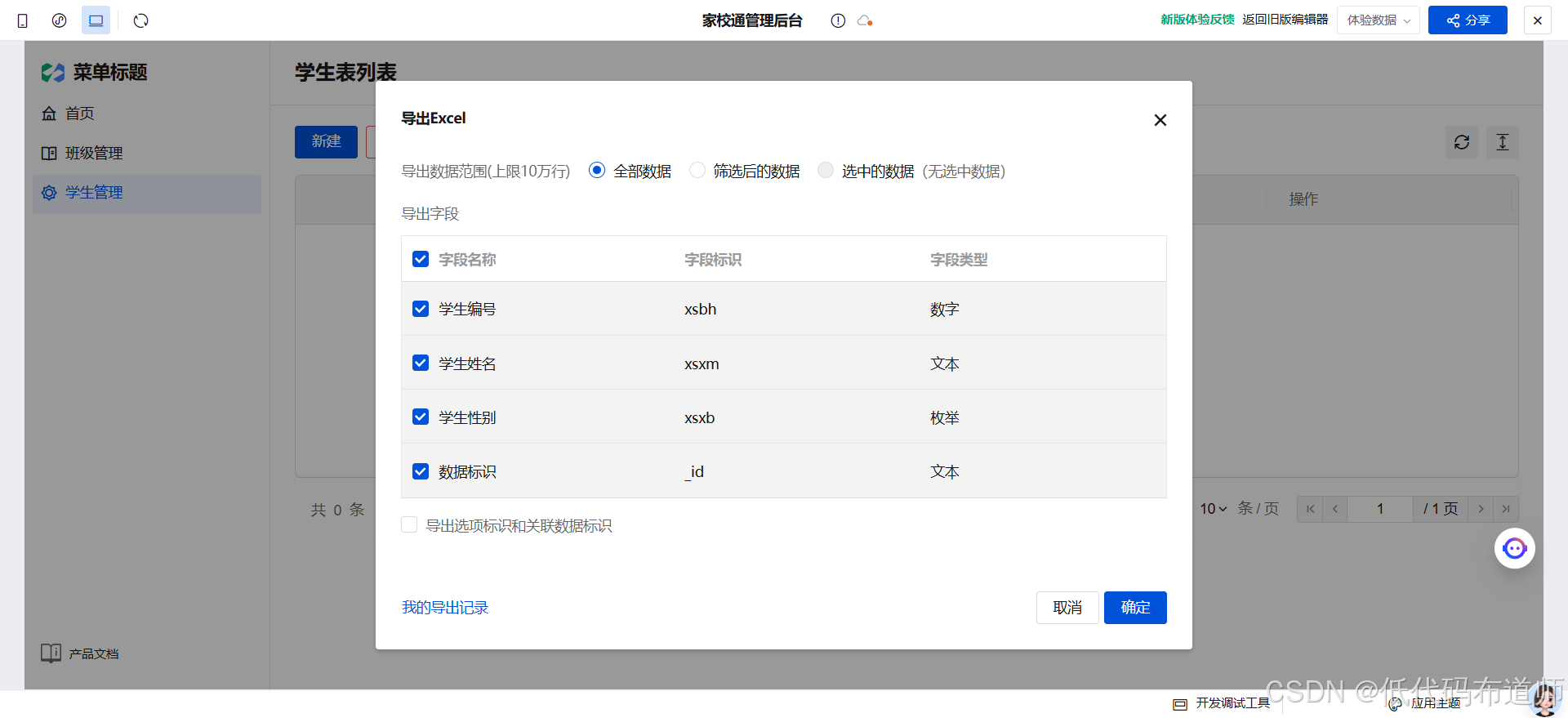Click the 字段类型 column header

[959, 260]
